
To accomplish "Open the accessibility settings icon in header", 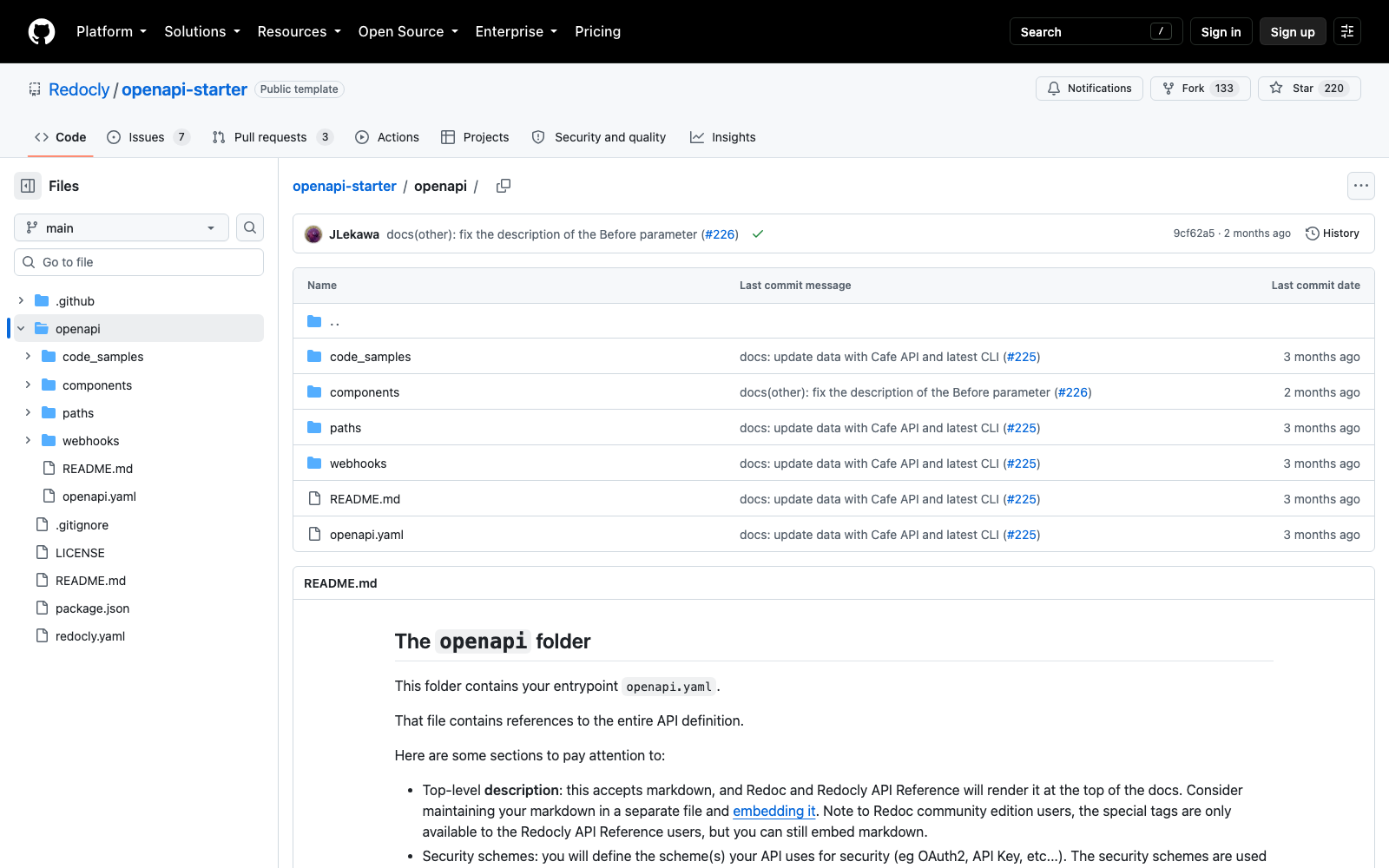I will click(x=1347, y=32).
